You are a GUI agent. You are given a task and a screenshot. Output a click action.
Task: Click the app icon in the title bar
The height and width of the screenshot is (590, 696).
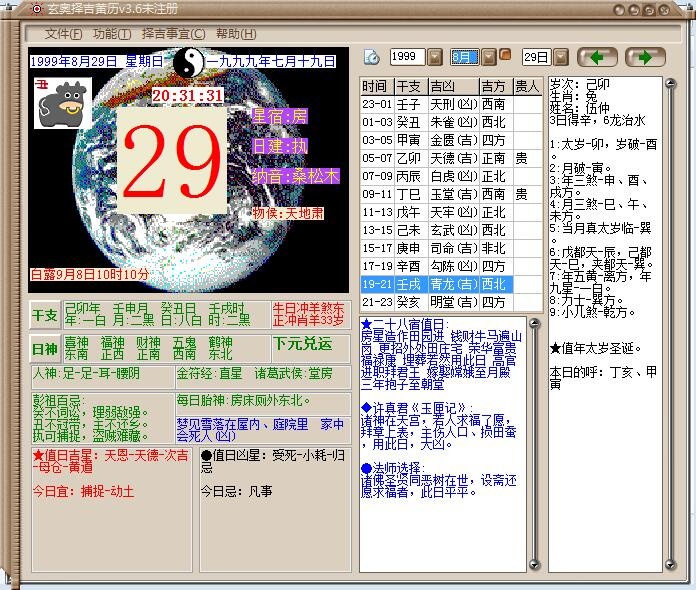click(37, 9)
